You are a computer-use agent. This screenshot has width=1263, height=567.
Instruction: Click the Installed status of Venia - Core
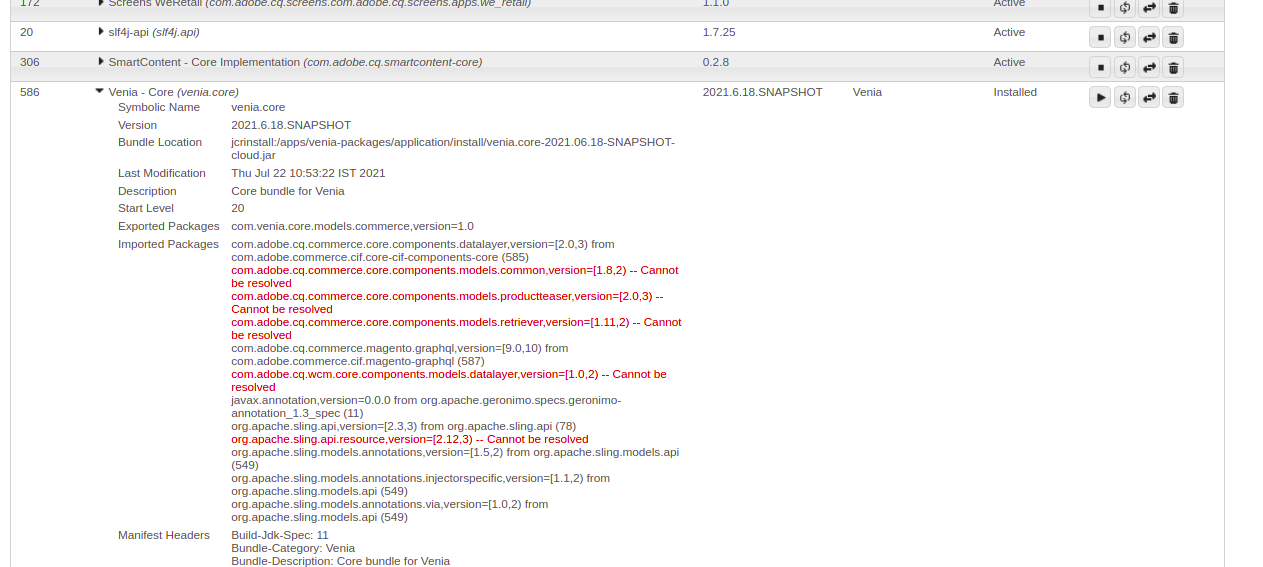pyautogui.click(x=1015, y=92)
